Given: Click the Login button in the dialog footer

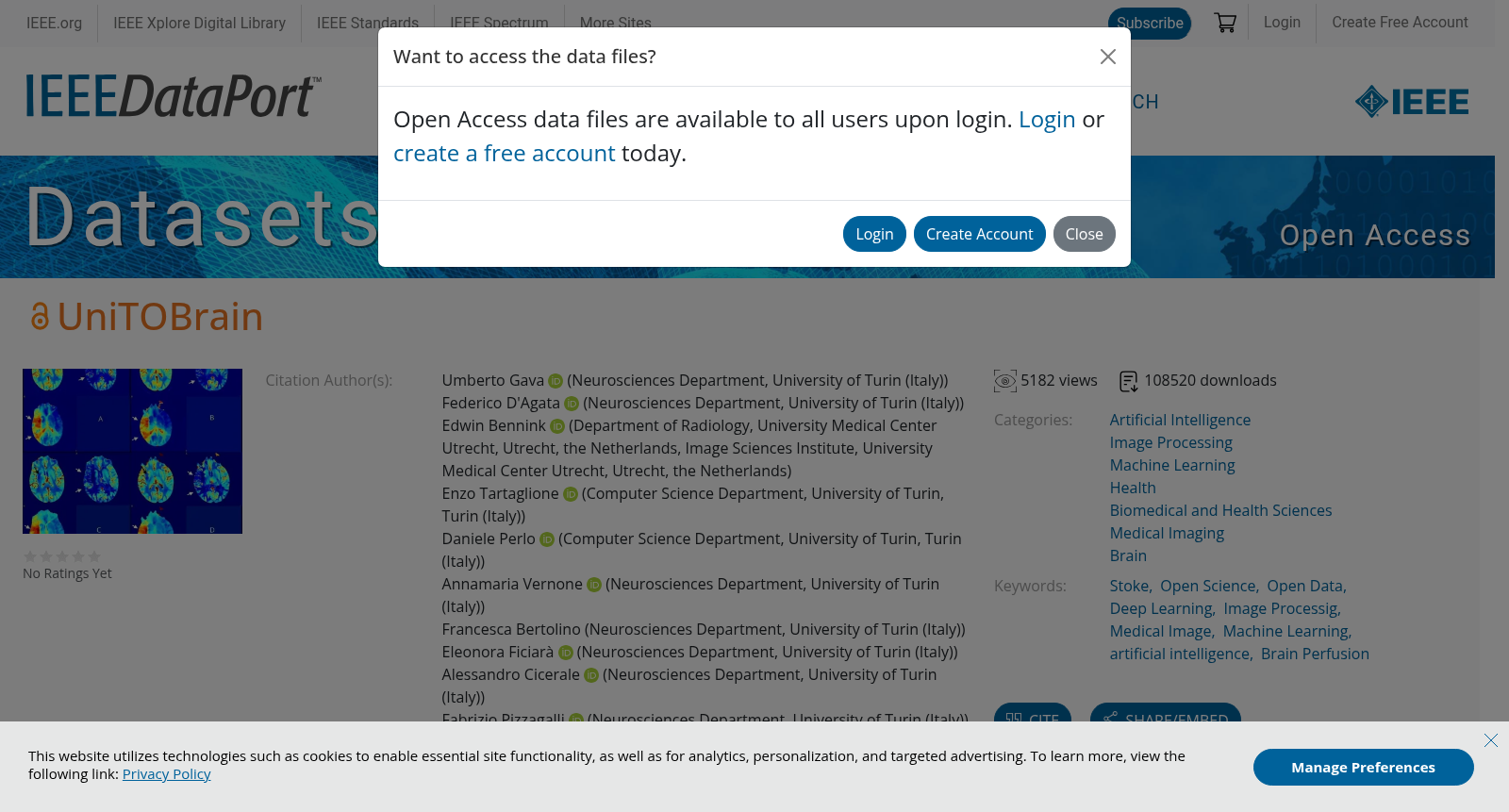Looking at the screenshot, I should click(x=874, y=234).
